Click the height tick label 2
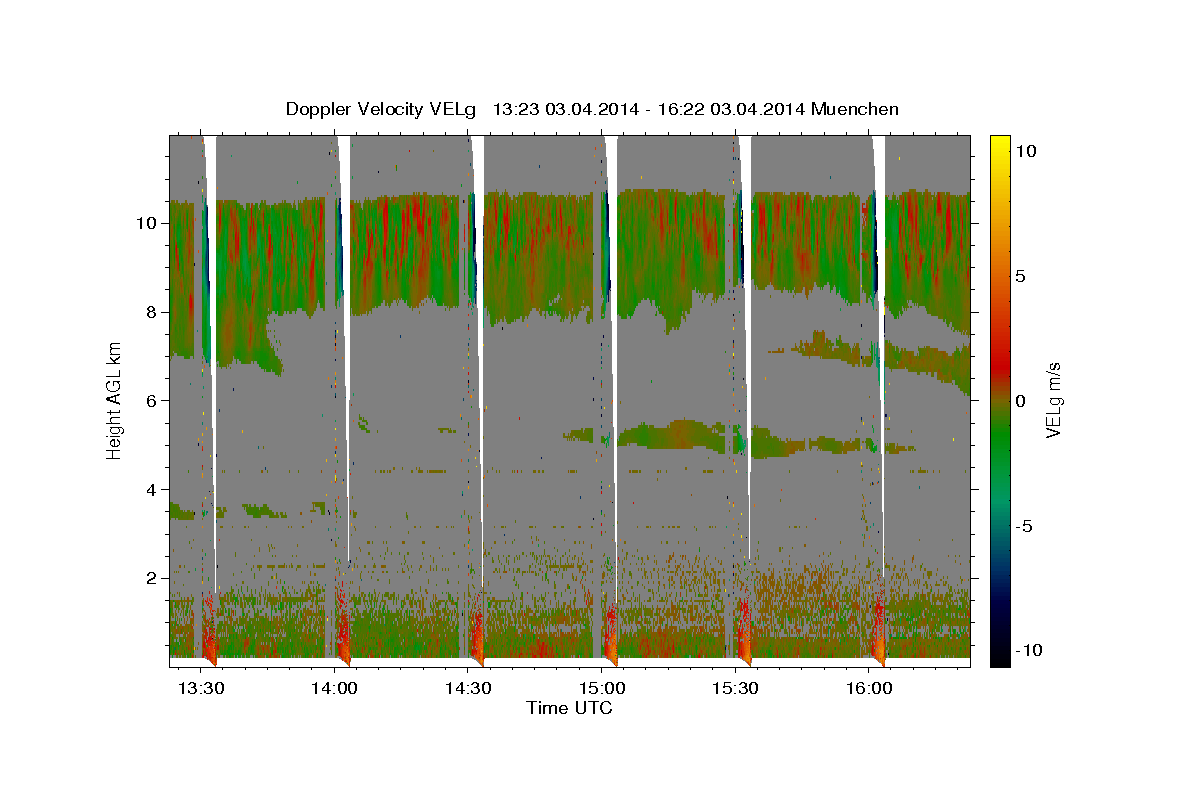Viewport: 1200px width, 800px height. click(x=149, y=578)
